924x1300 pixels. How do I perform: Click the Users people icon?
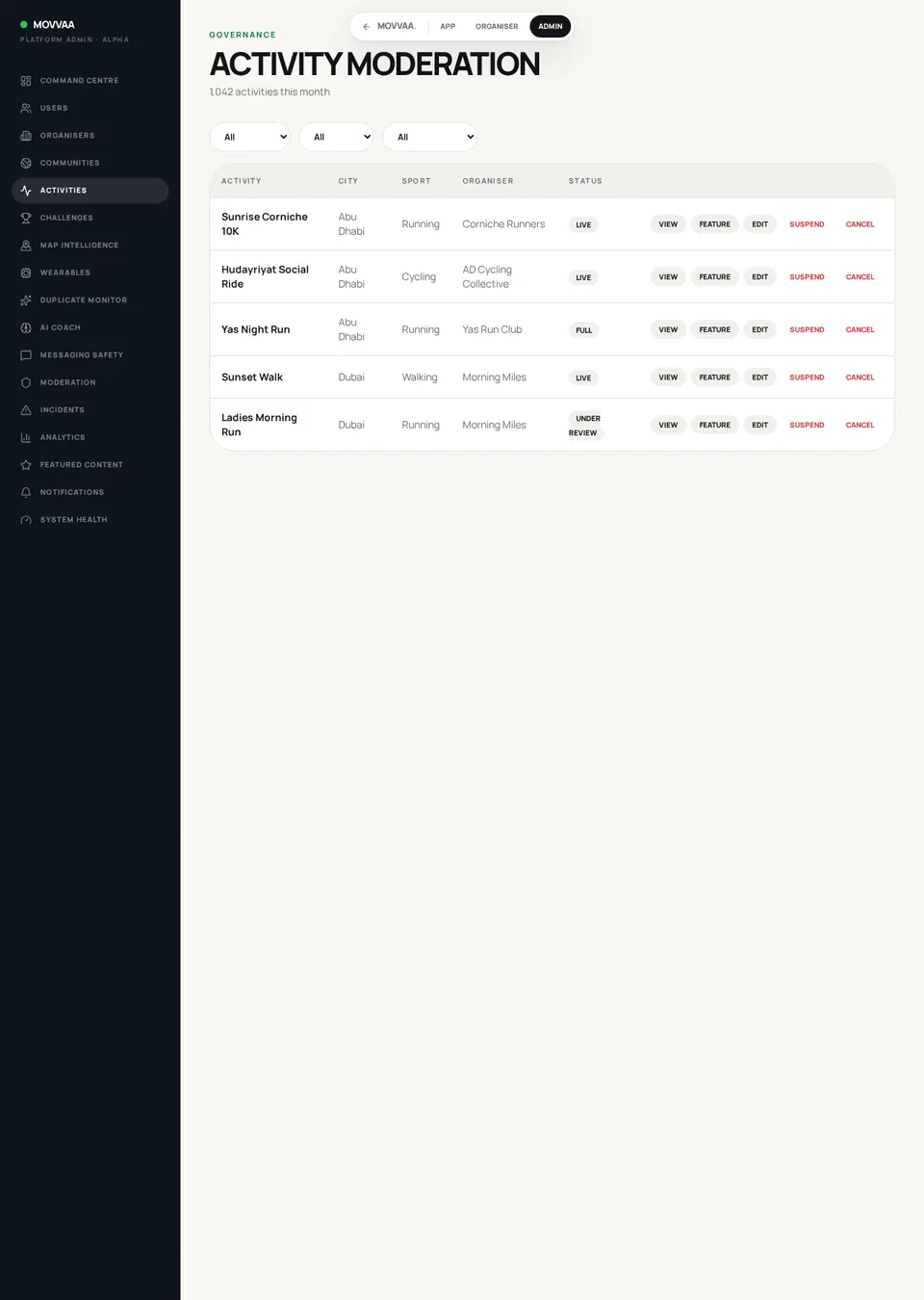[26, 108]
